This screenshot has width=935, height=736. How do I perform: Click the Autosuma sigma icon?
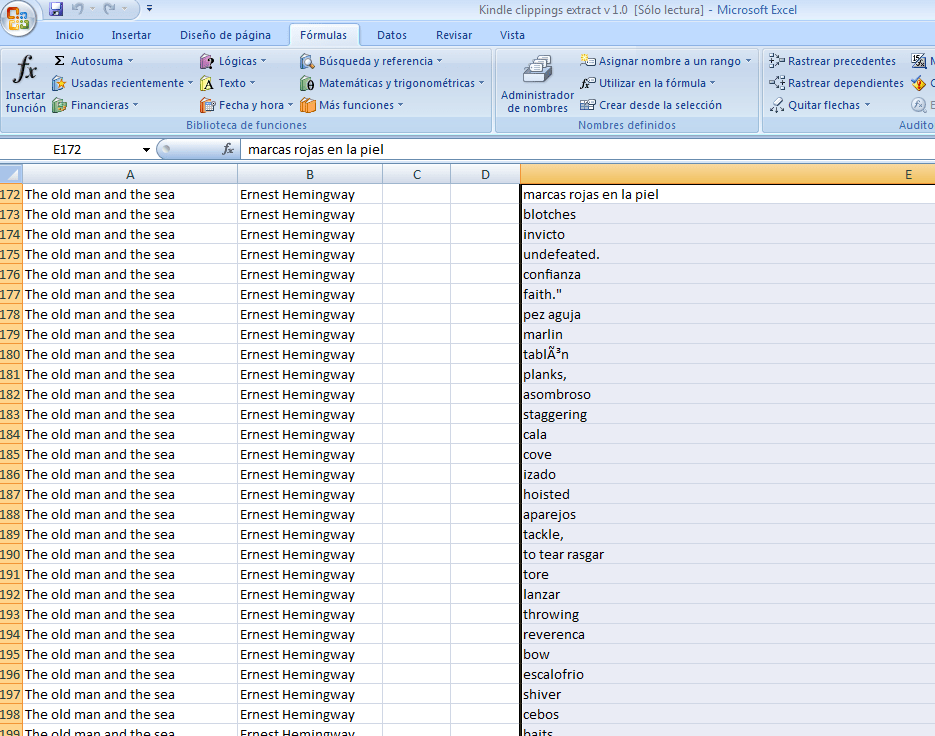pyautogui.click(x=60, y=61)
